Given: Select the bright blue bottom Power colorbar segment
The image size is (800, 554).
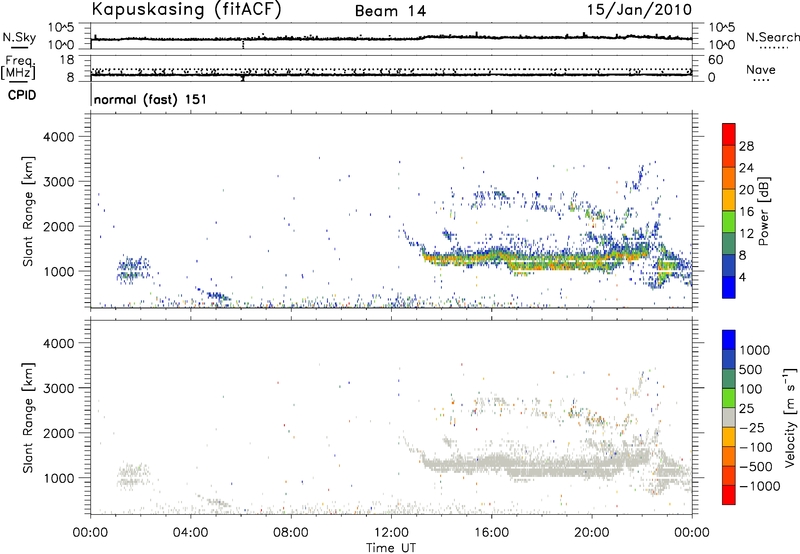Looking at the screenshot, I should pyautogui.click(x=729, y=287).
